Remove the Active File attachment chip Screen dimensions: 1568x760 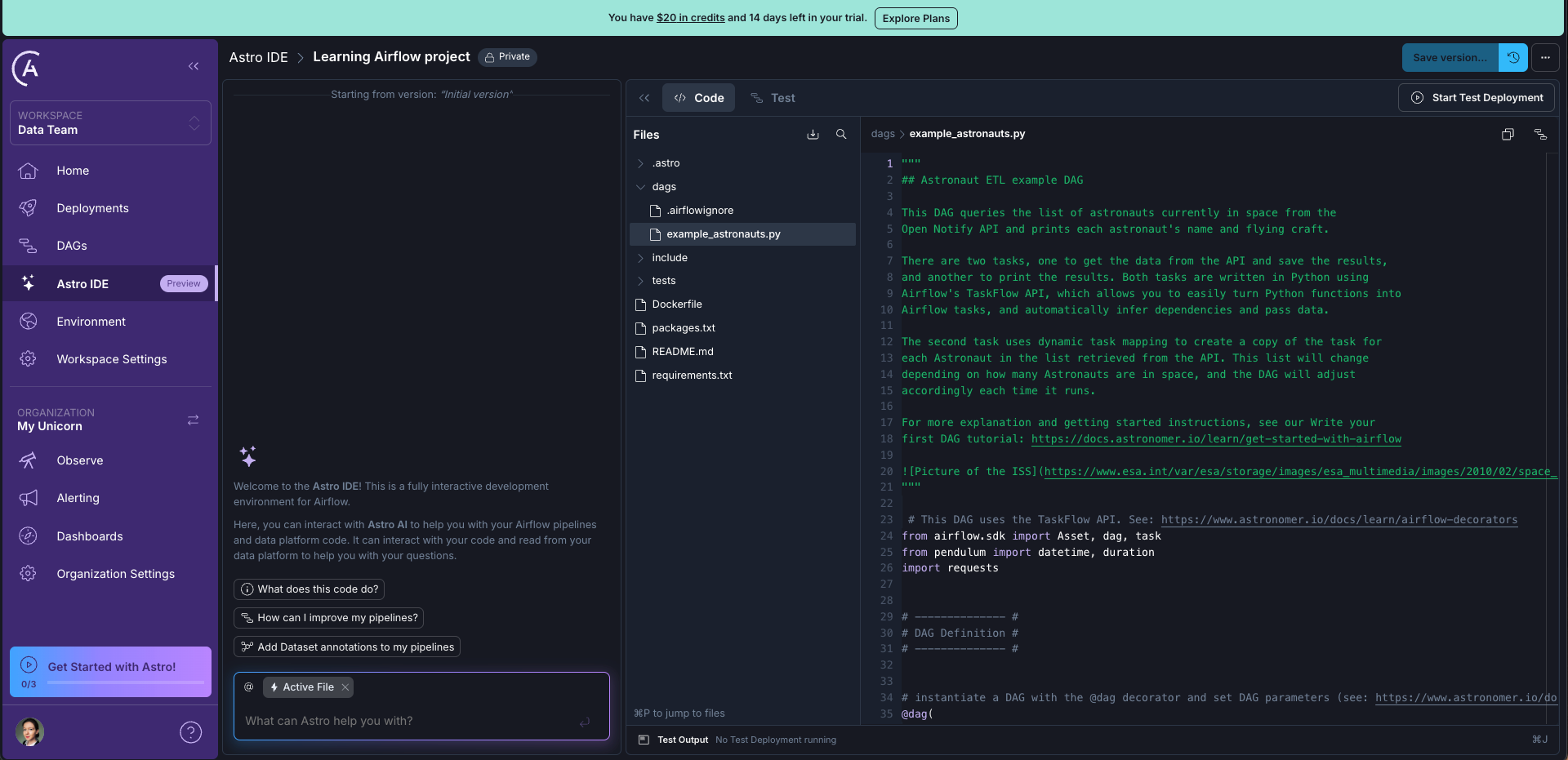tap(345, 687)
